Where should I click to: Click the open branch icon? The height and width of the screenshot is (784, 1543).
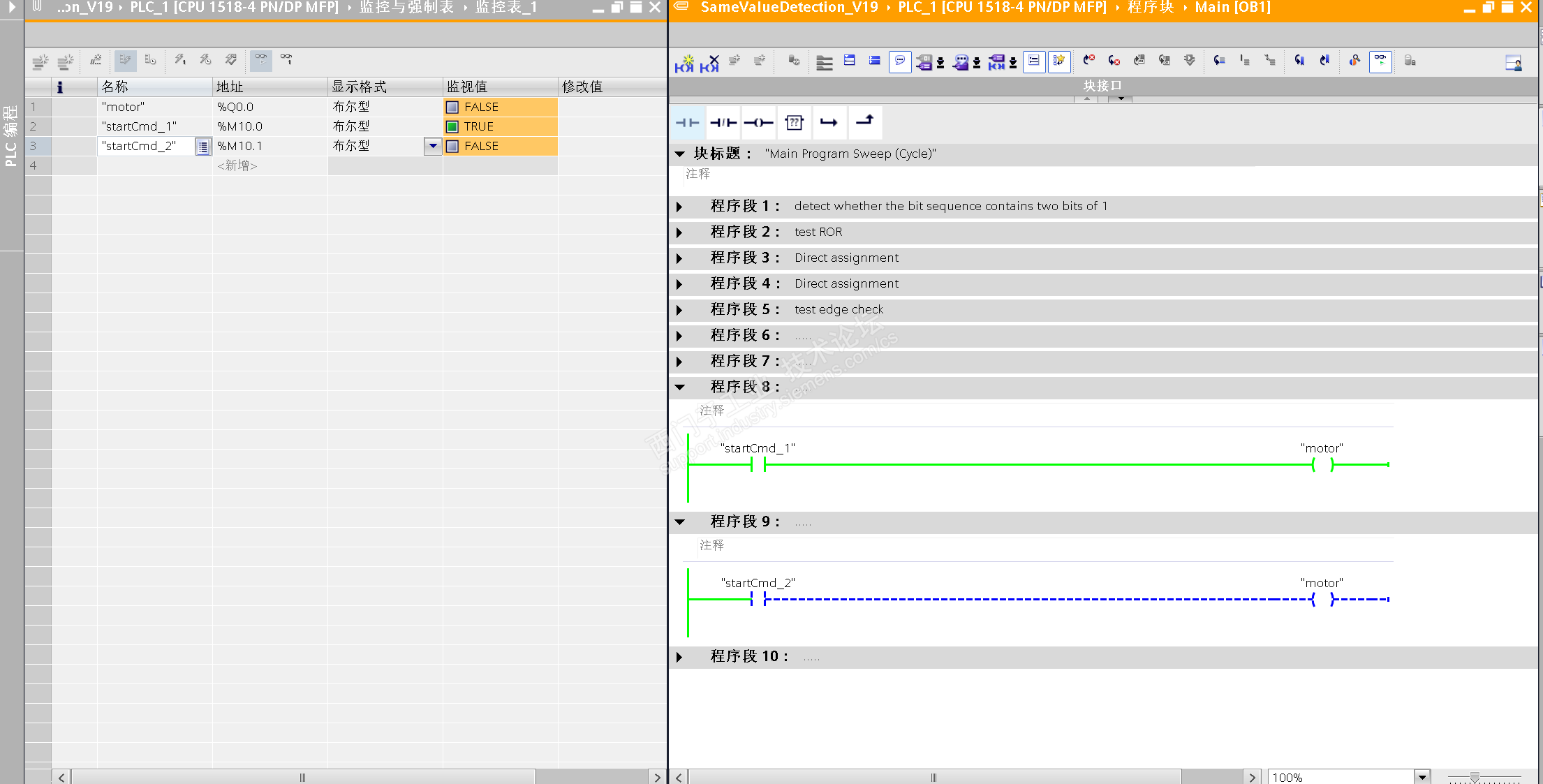coord(829,123)
